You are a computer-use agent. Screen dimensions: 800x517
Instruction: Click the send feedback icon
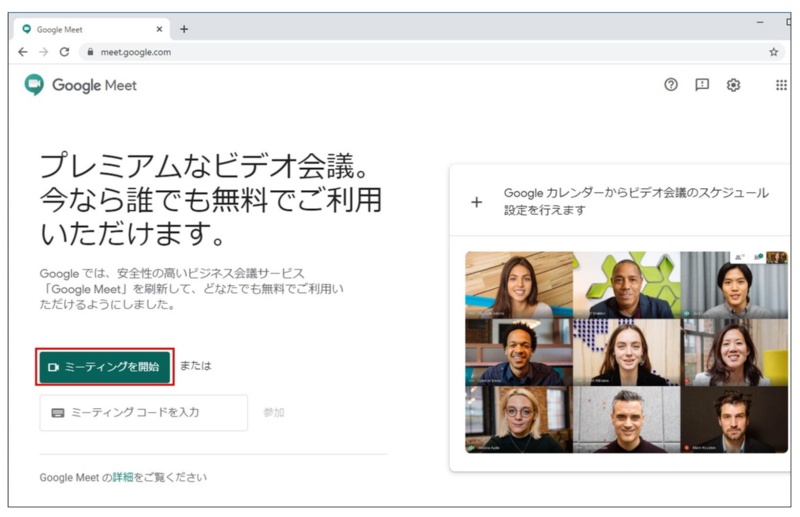(x=702, y=85)
